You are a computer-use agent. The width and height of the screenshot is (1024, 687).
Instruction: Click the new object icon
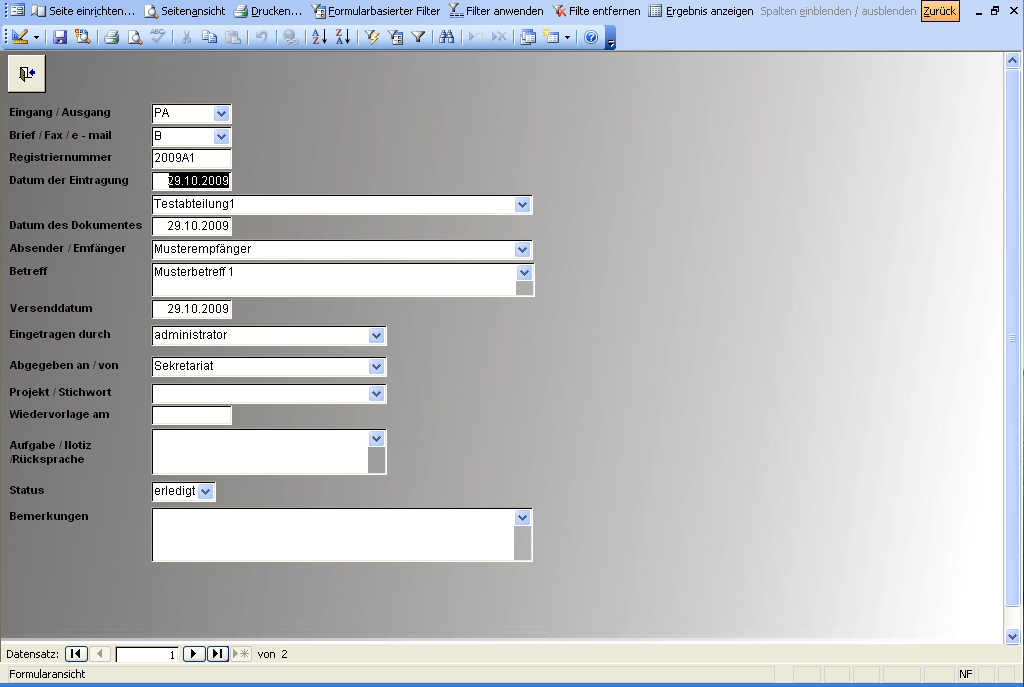point(552,37)
